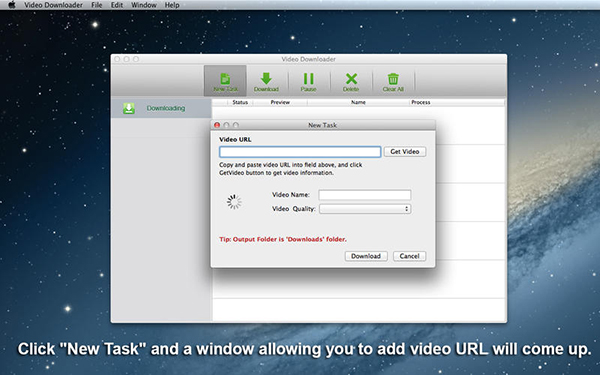Open the Edit menu

point(117,5)
